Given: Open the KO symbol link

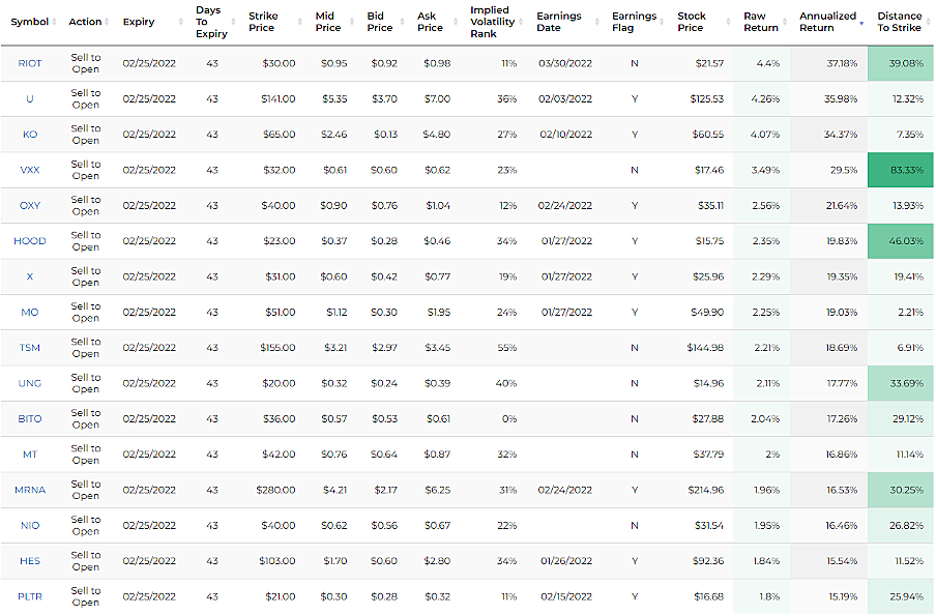Looking at the screenshot, I should click(x=30, y=134).
